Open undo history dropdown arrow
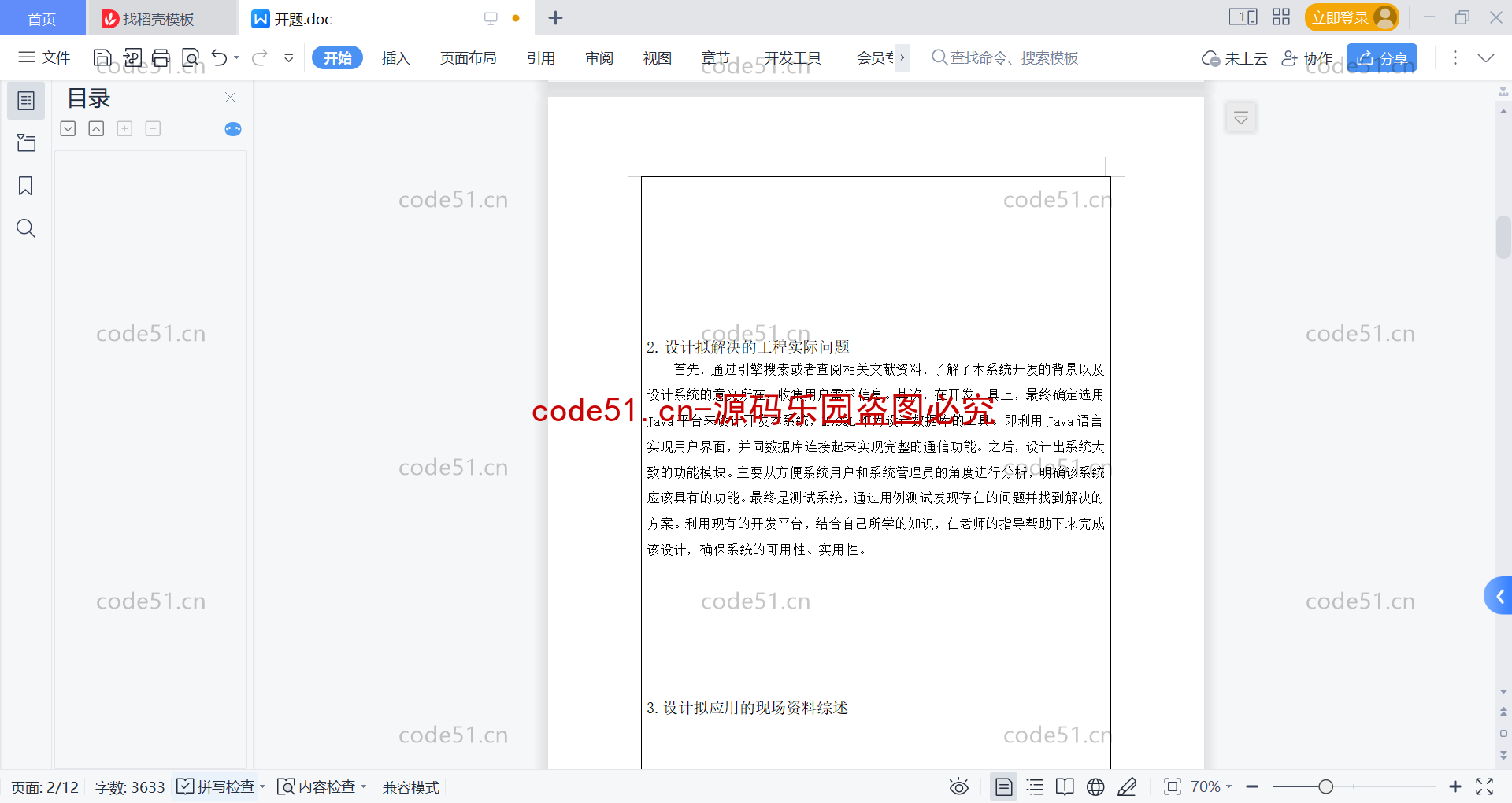This screenshot has height=803, width=1512. coord(237,57)
